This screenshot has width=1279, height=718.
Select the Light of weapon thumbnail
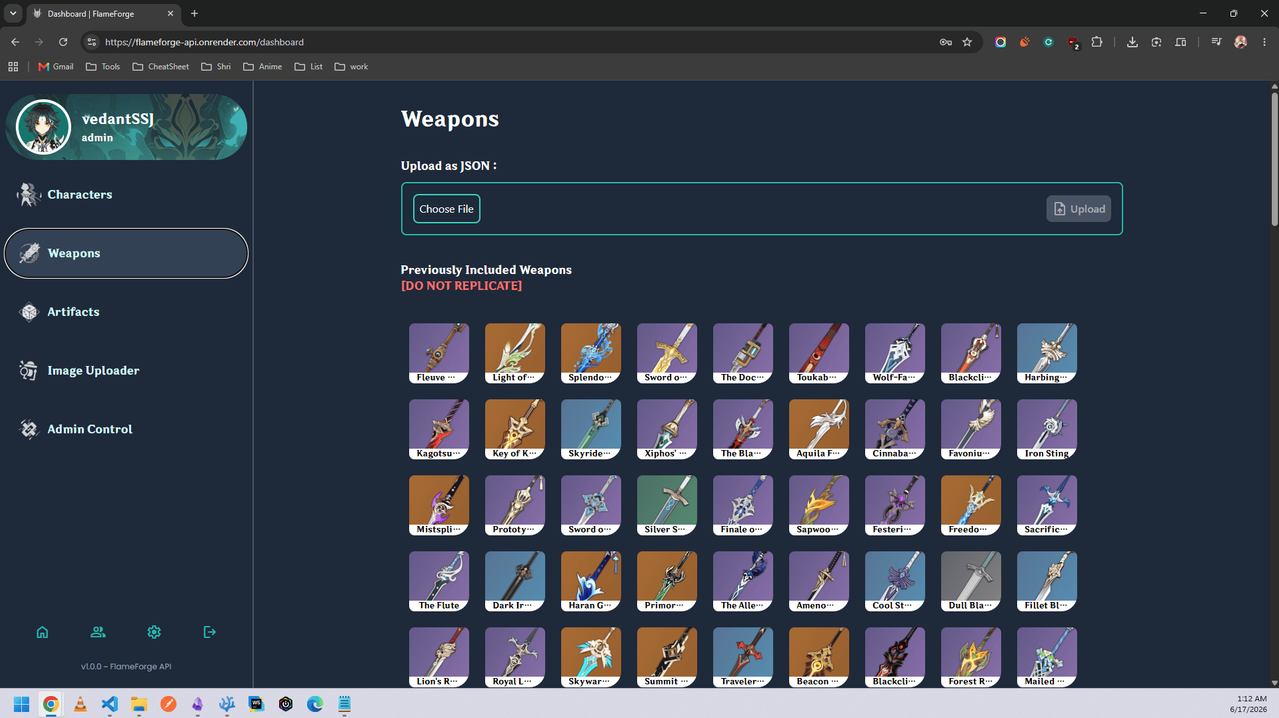[515, 353]
